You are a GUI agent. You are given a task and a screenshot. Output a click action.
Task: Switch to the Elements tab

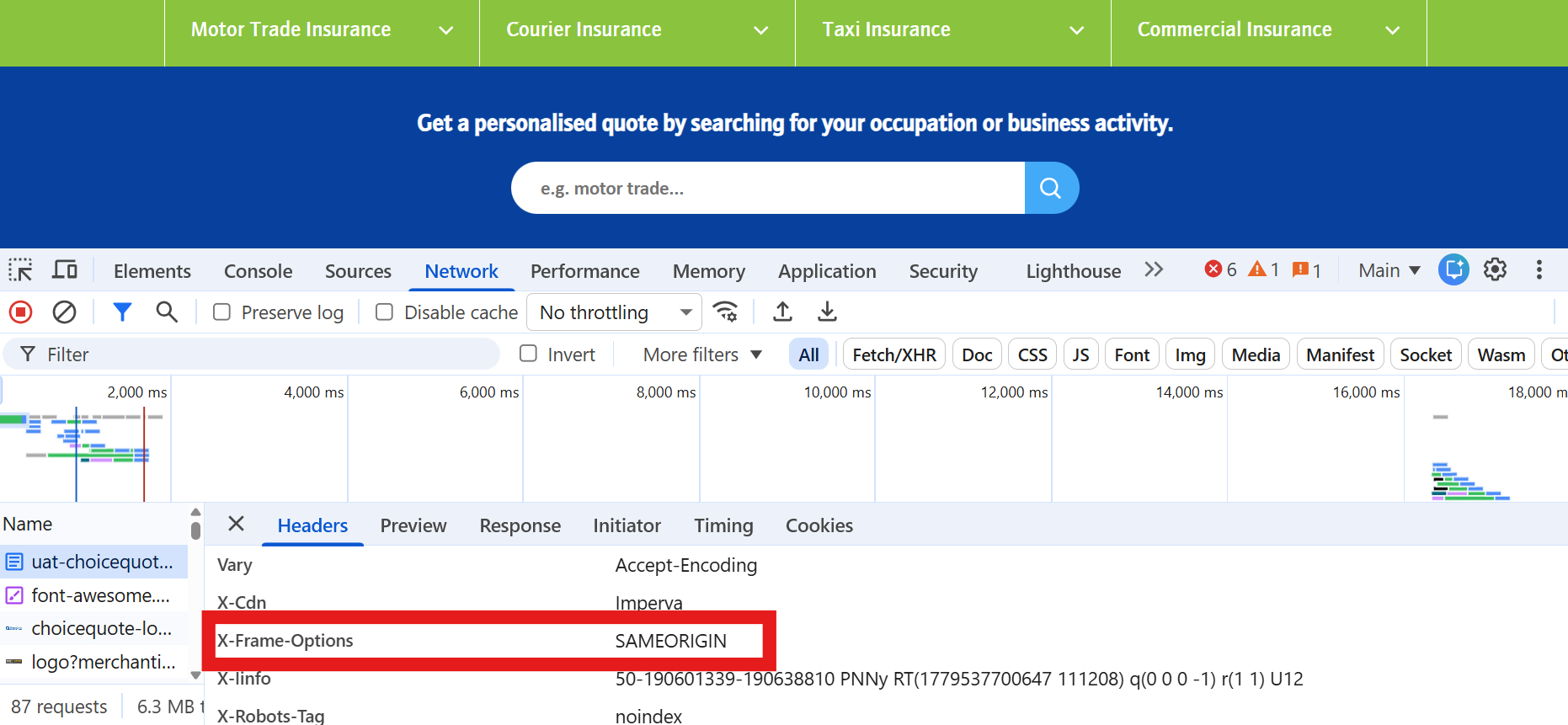tap(152, 271)
